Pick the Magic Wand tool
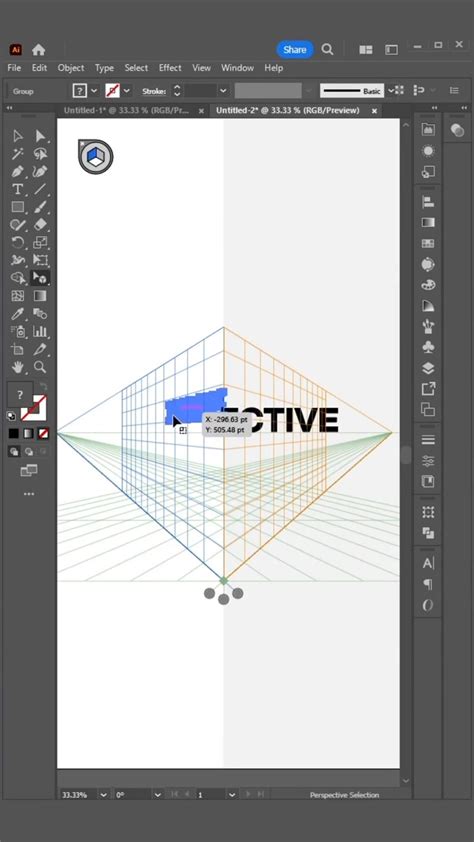Screen dimensions: 474x842 click(x=18, y=154)
